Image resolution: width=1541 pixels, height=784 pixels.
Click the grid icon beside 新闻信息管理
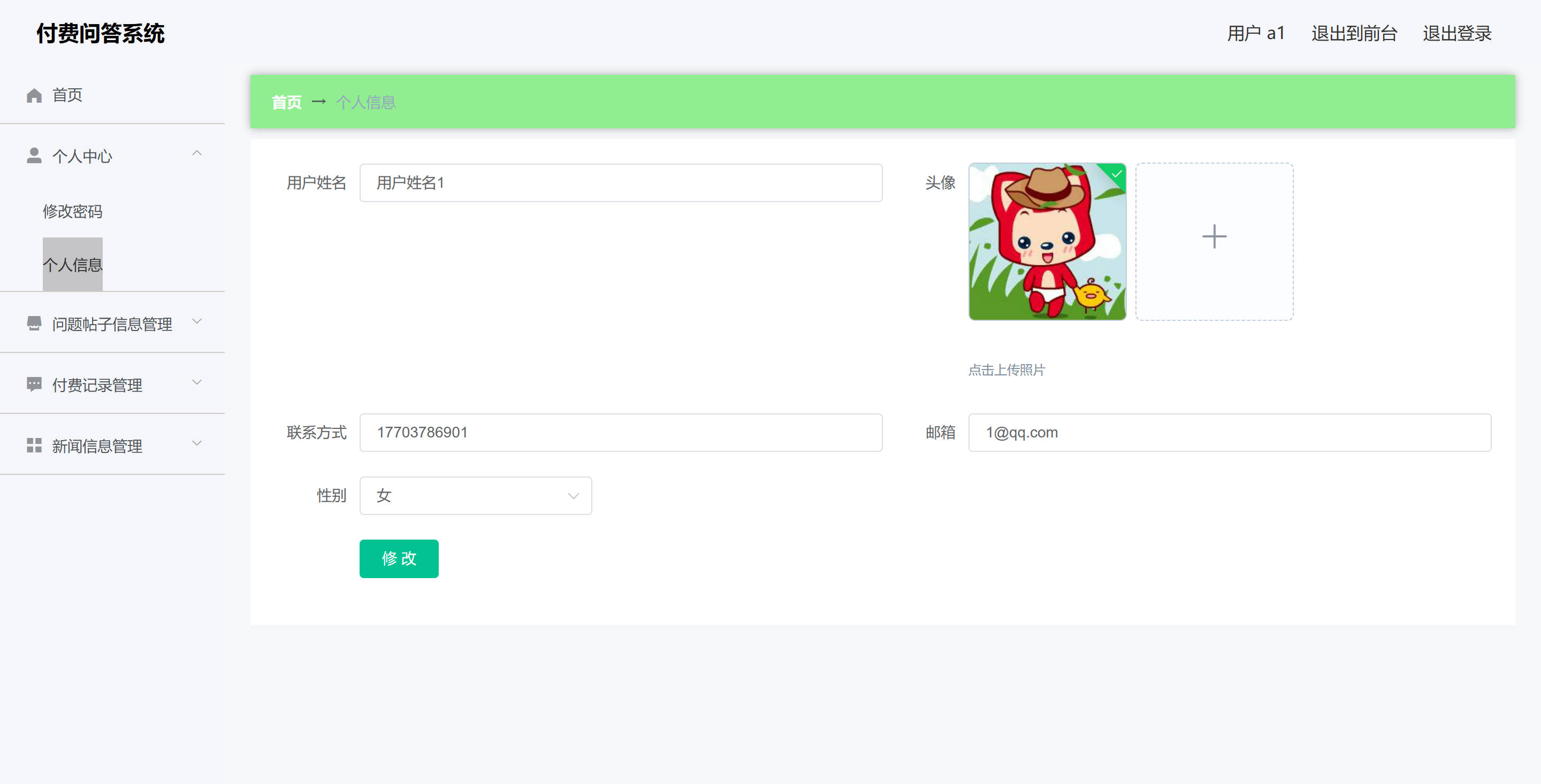click(x=34, y=445)
